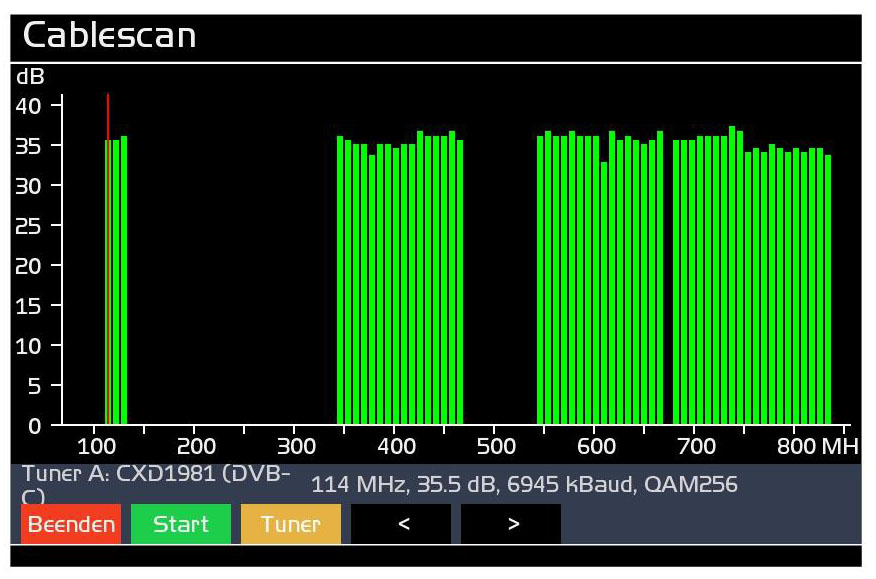
Task: Click the dB unit label above axis
Action: pos(30,77)
